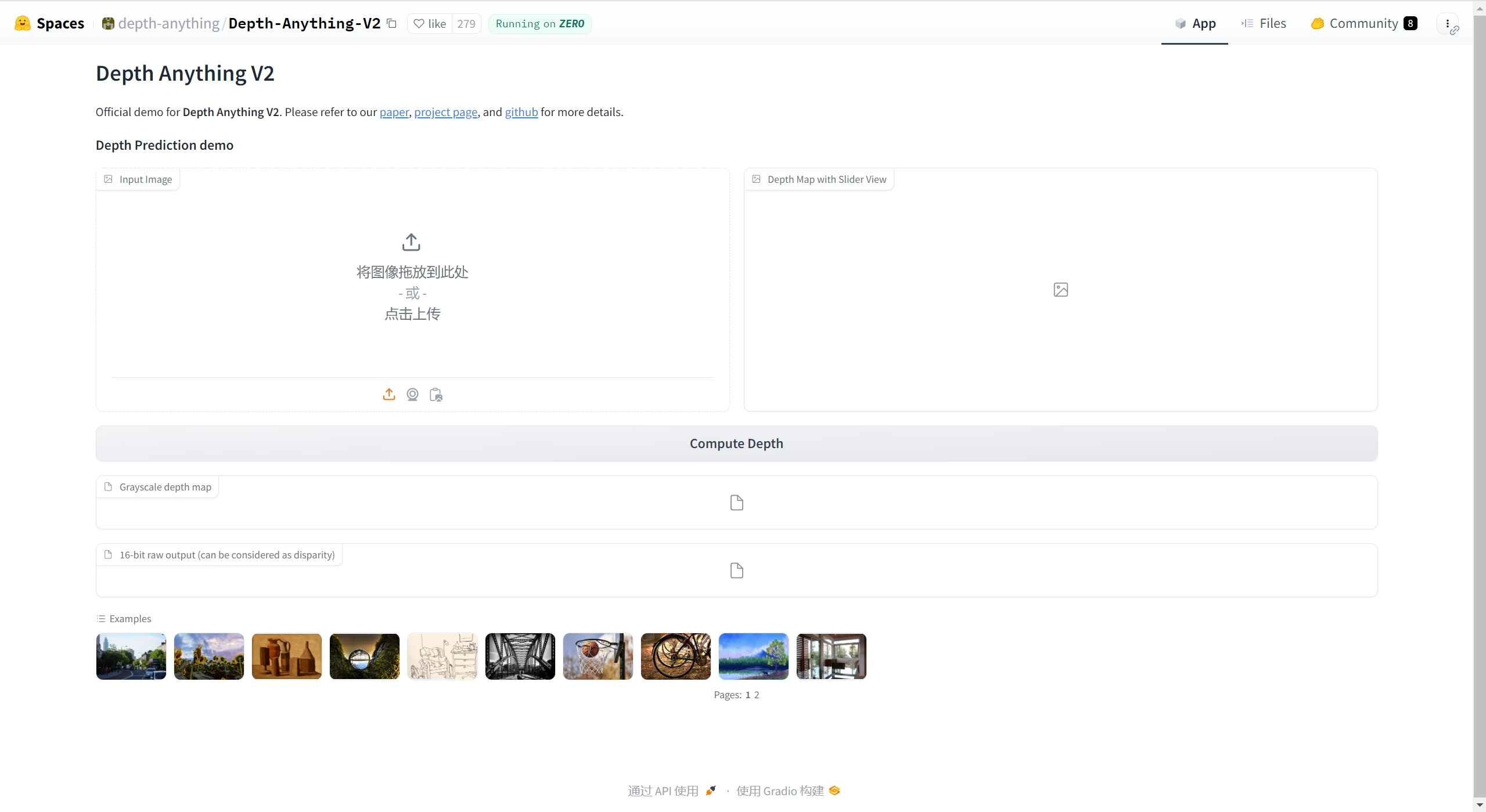The height and width of the screenshot is (812, 1486).
Task: Click the Input Image panel label
Action: click(x=137, y=179)
